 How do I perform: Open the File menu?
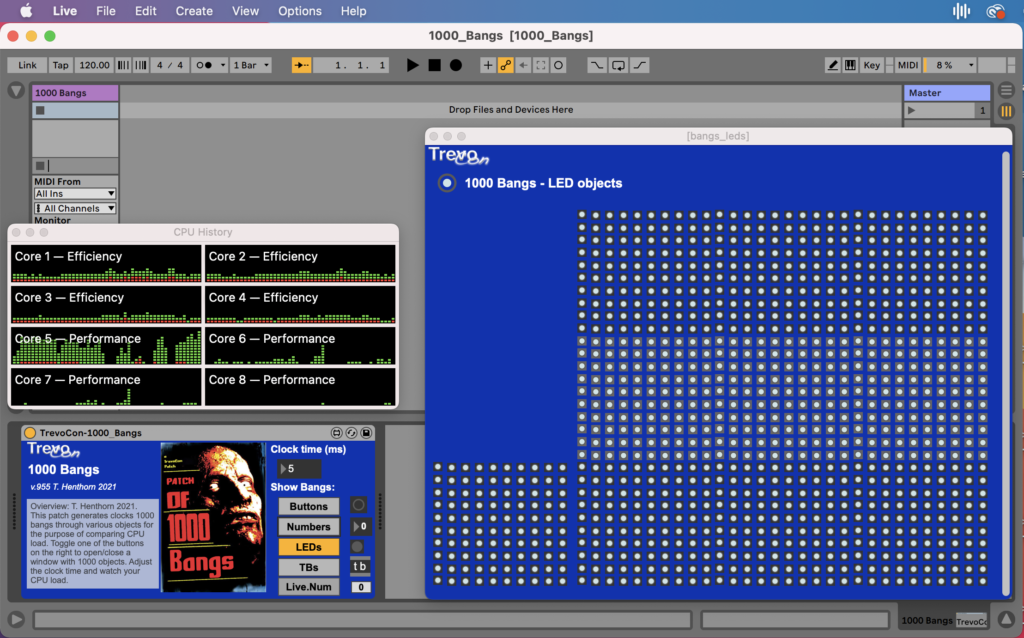(x=105, y=11)
